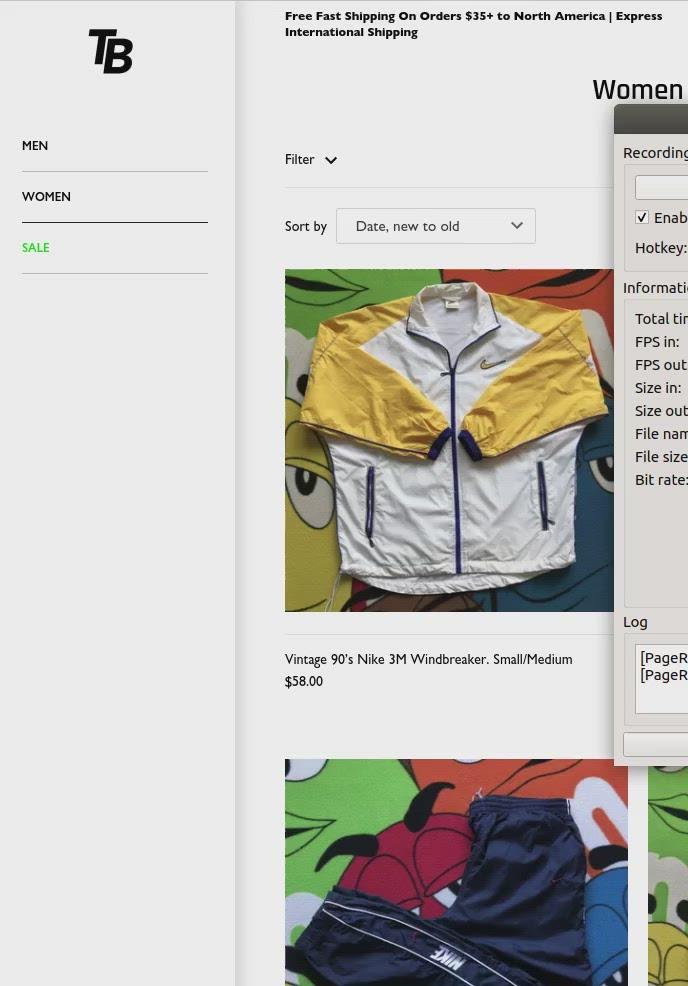Image resolution: width=688 pixels, height=986 pixels.
Task: Open the MEN category
Action: [x=35, y=146]
